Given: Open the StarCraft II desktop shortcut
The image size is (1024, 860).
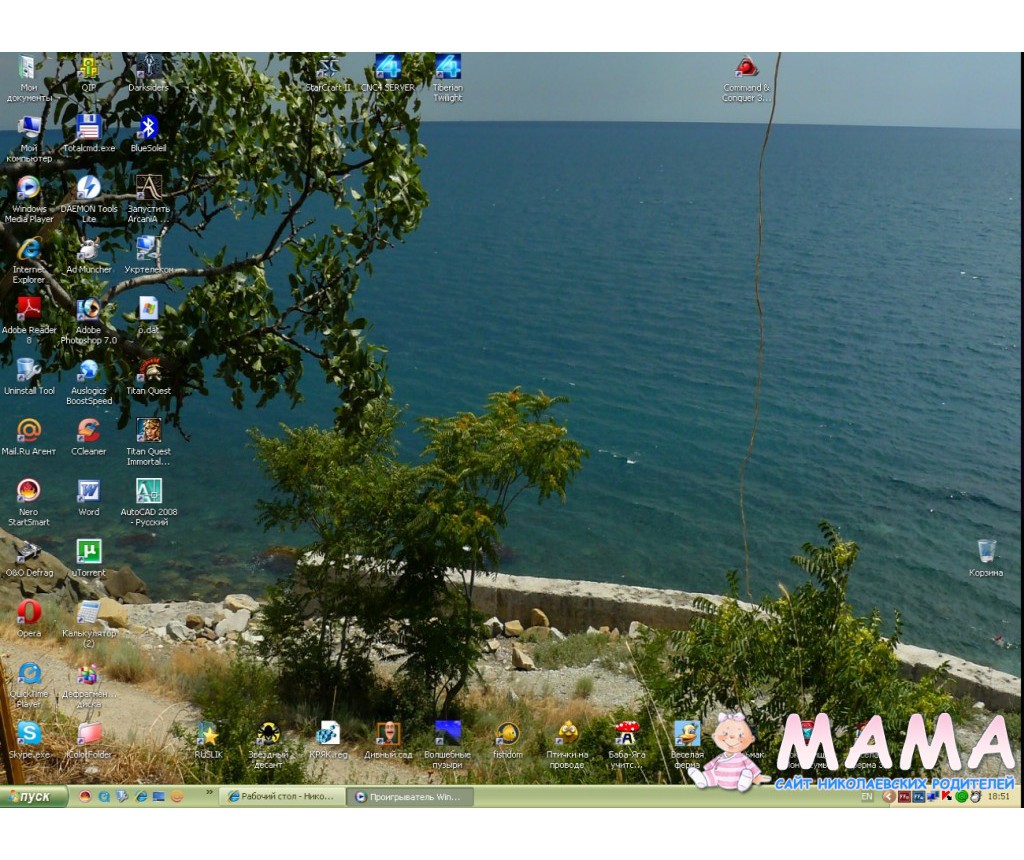Looking at the screenshot, I should 328,68.
